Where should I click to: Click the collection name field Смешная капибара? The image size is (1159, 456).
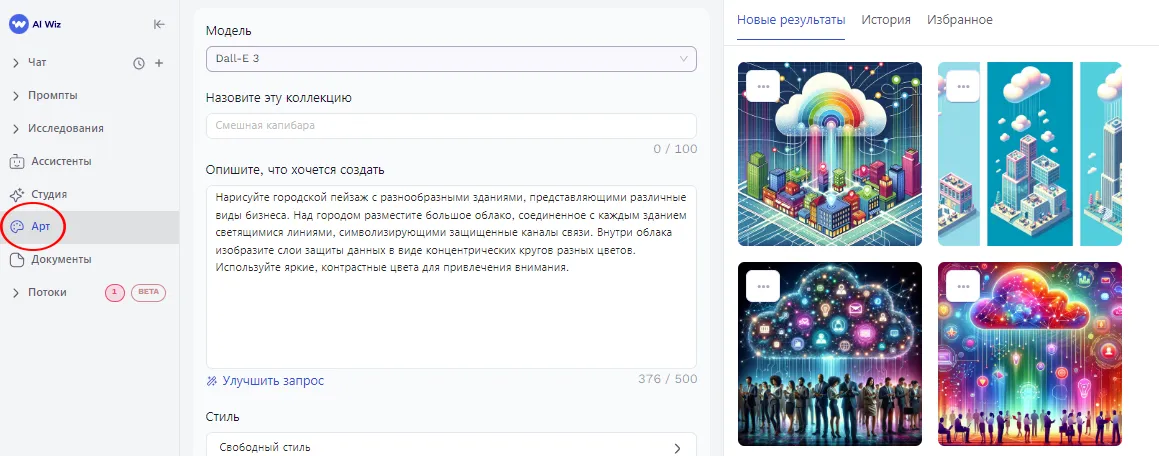click(x=451, y=126)
